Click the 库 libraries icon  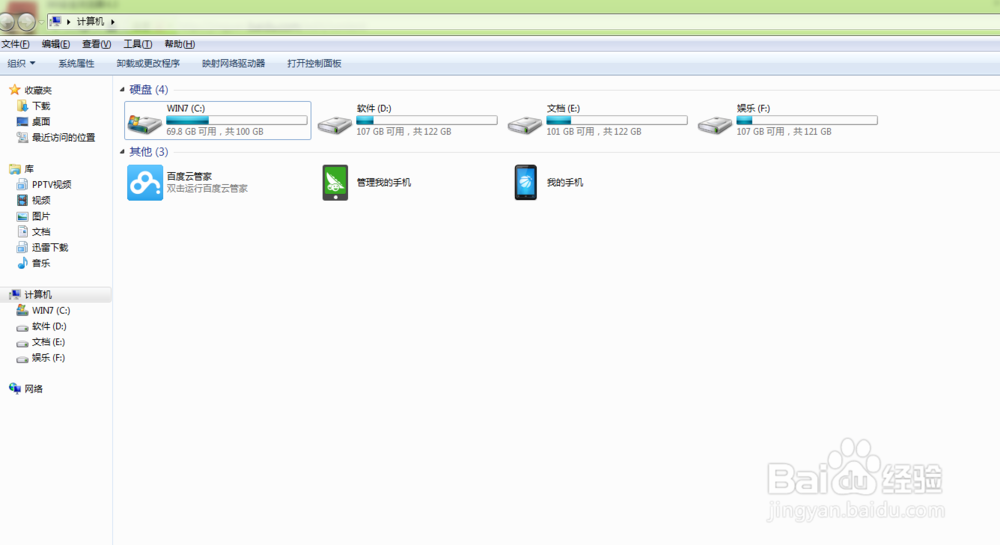(15, 169)
